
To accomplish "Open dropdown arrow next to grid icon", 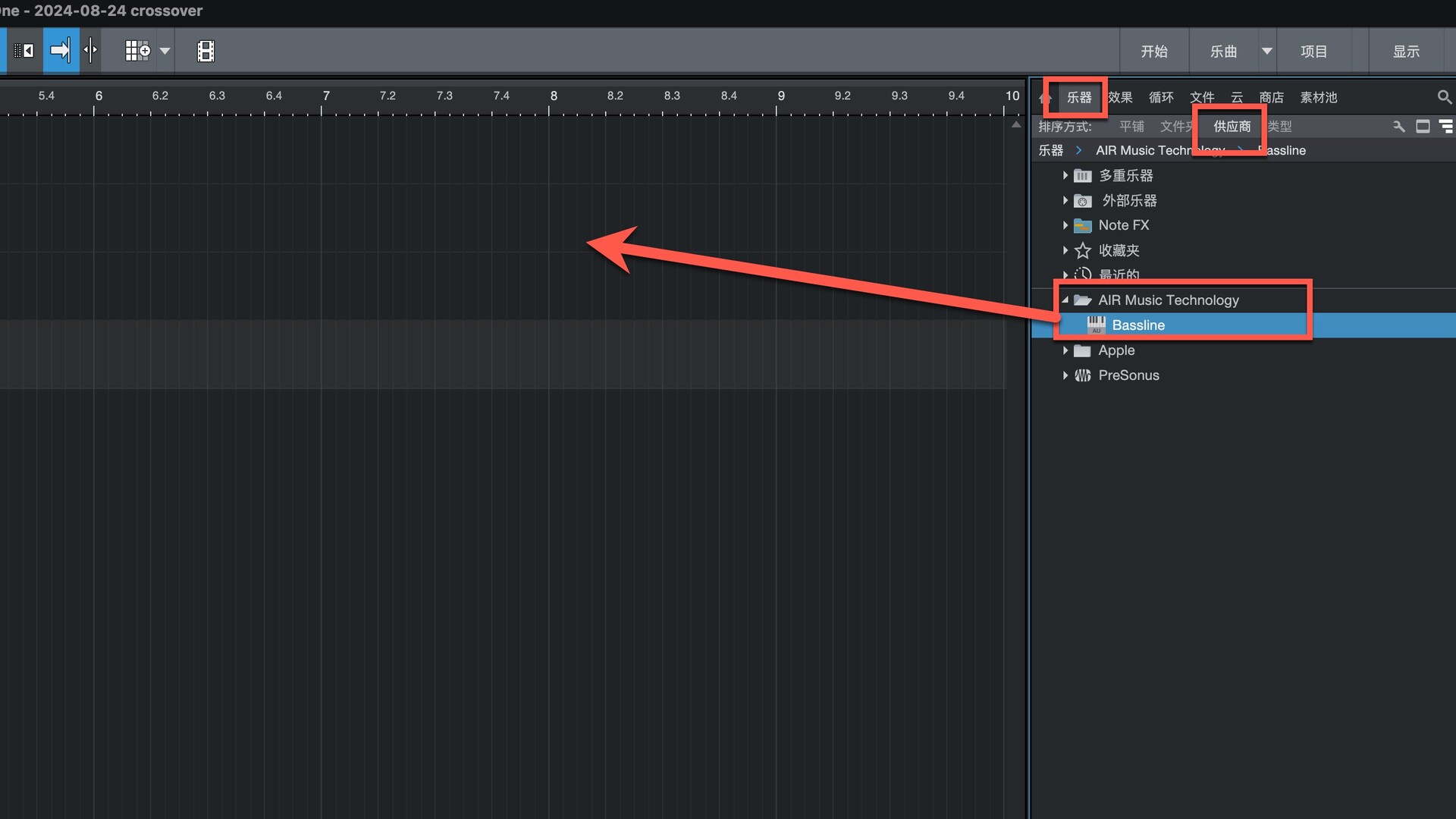I will click(165, 51).
